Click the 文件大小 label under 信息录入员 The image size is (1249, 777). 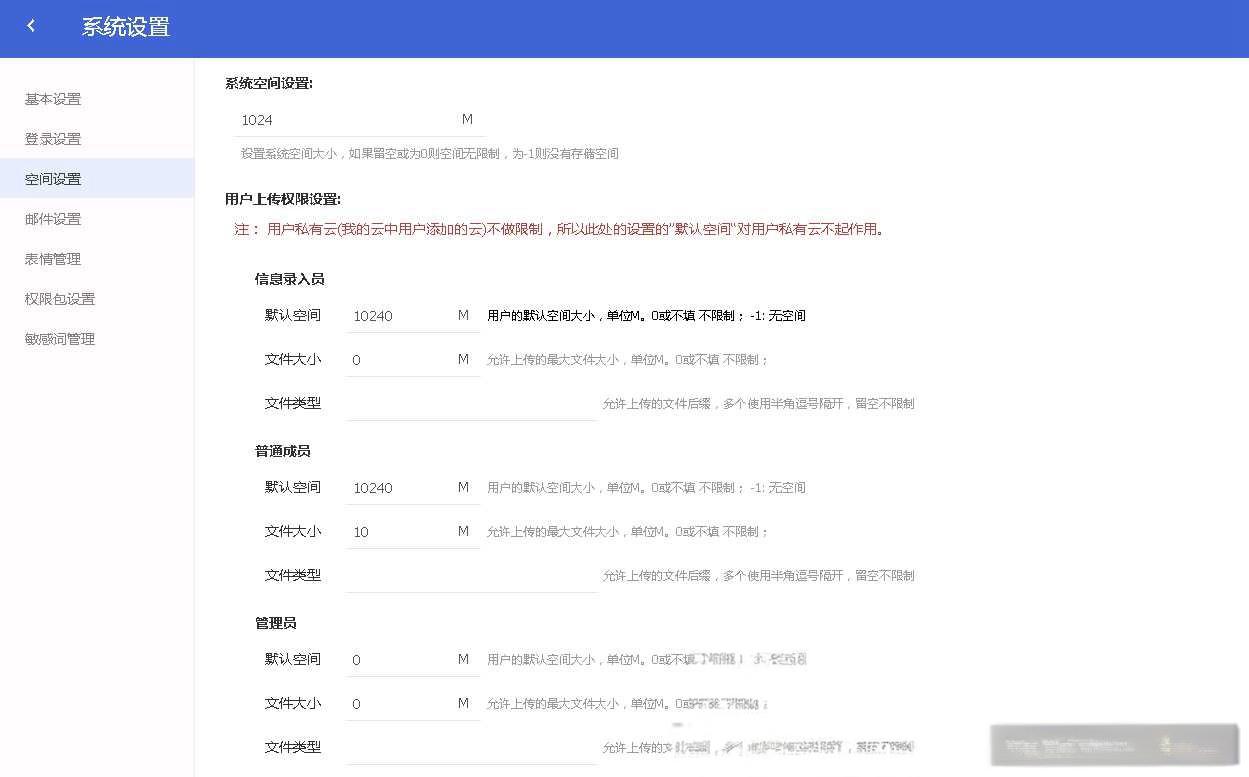pos(293,359)
